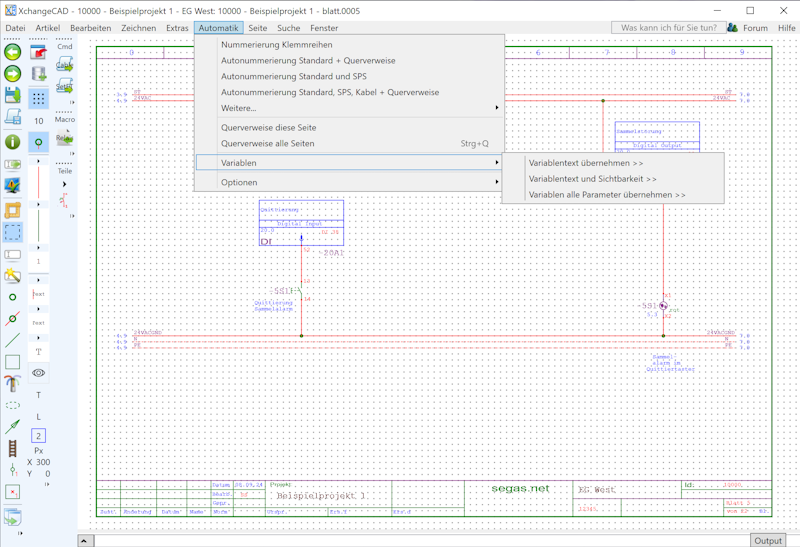The image size is (800, 547).
Task: Open the green info icon
Action: (13, 142)
